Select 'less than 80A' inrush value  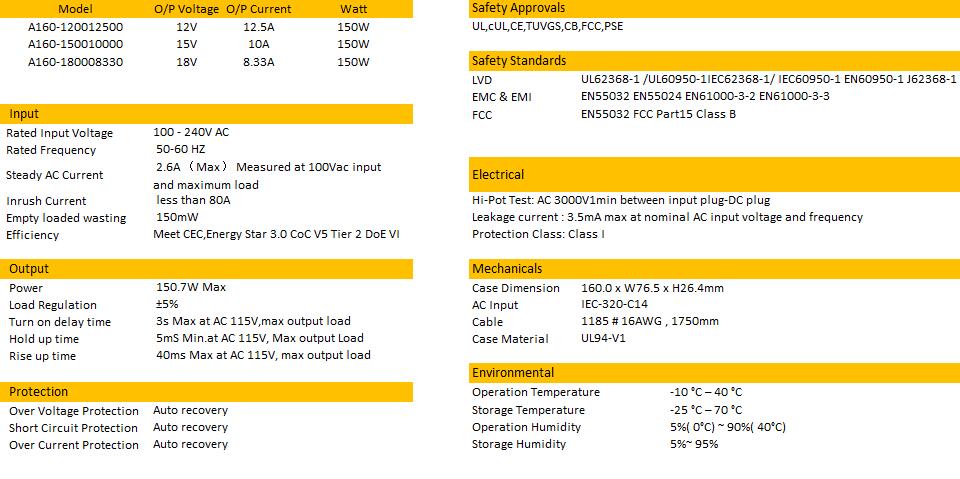point(193,200)
